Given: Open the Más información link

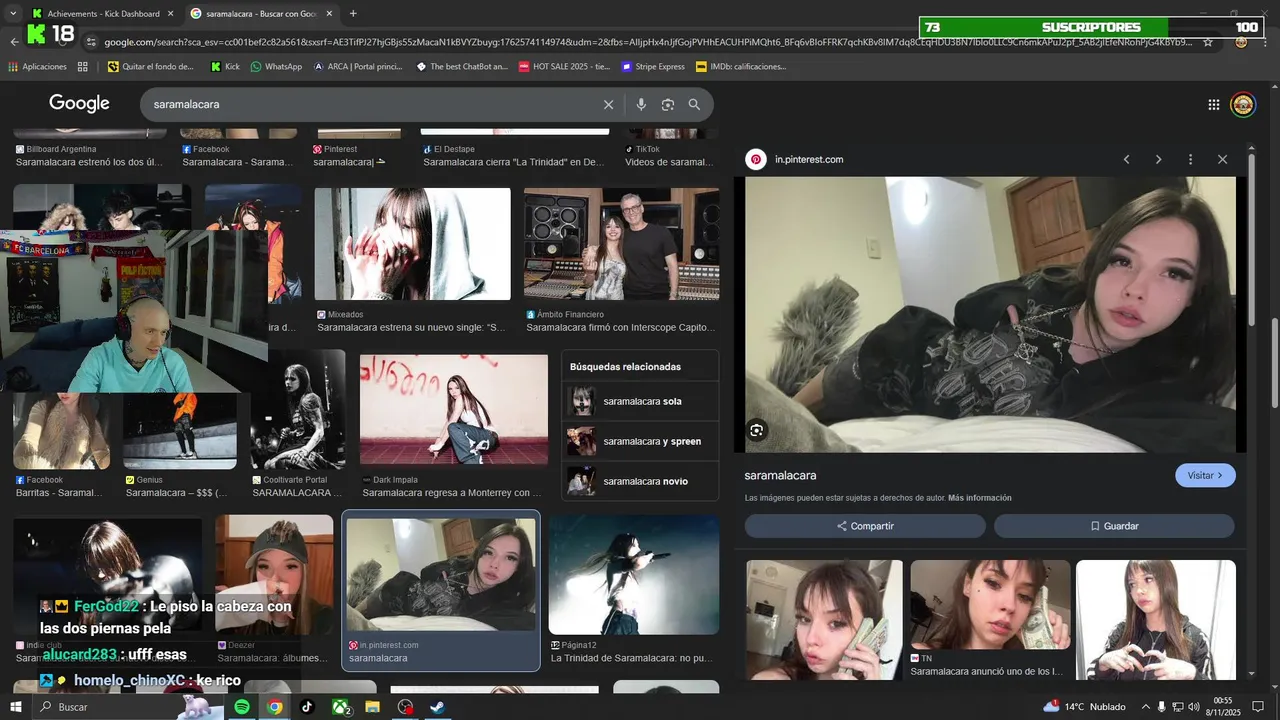Looking at the screenshot, I should (x=980, y=498).
